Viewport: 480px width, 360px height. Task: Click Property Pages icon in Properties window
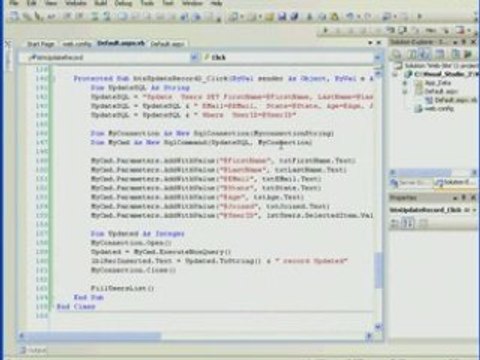(x=423, y=224)
